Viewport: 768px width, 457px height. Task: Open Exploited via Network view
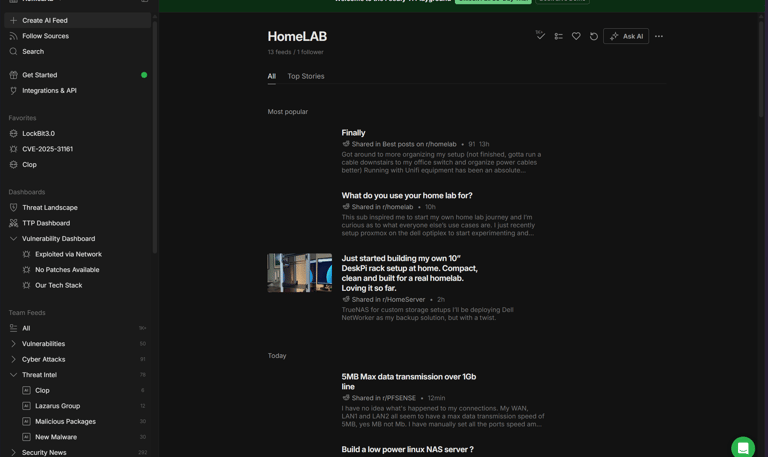[x=68, y=254]
